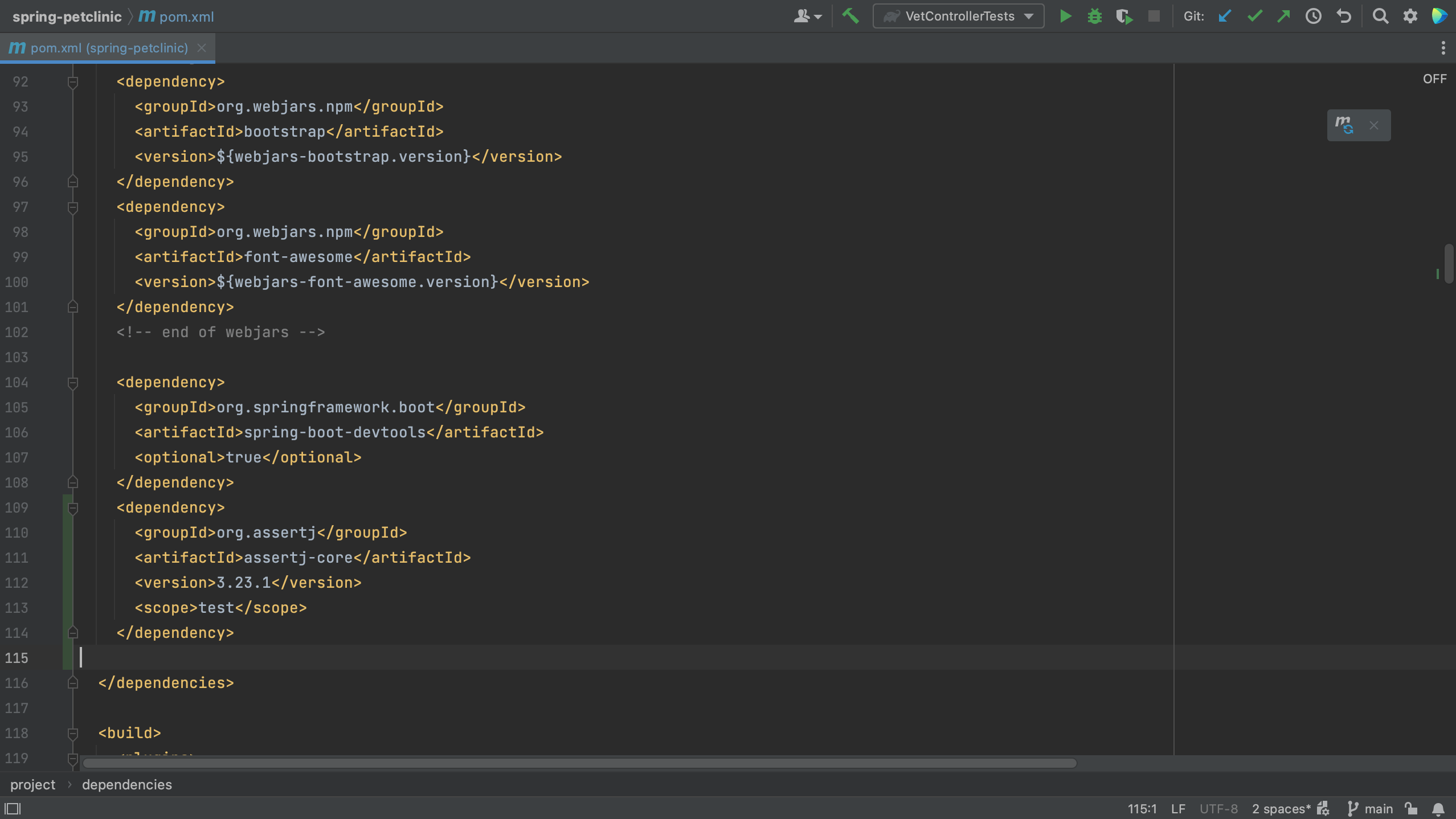
Task: Build the project with the hammer icon
Action: coord(851,16)
